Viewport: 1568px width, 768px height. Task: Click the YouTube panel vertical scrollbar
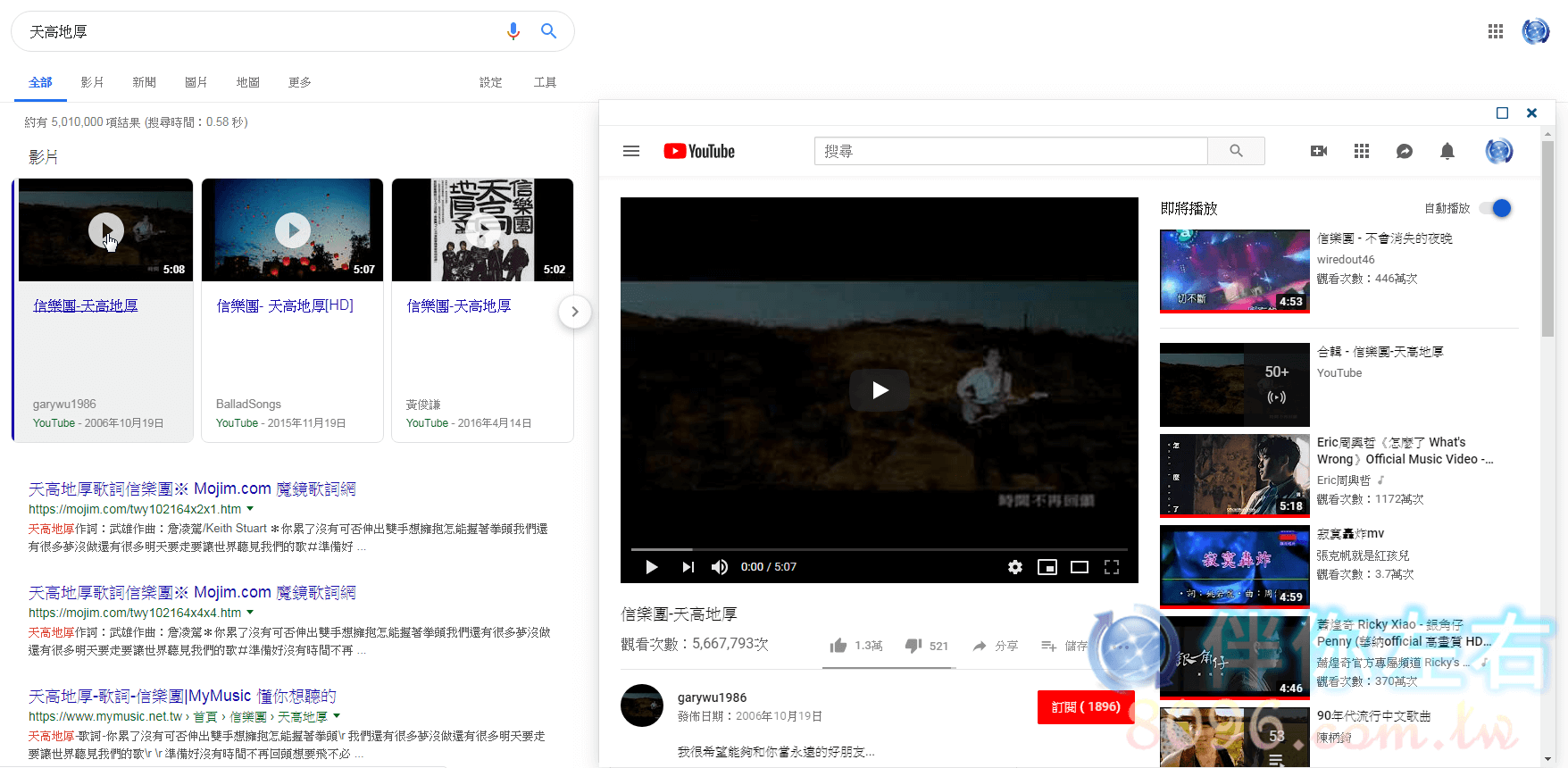1548,238
